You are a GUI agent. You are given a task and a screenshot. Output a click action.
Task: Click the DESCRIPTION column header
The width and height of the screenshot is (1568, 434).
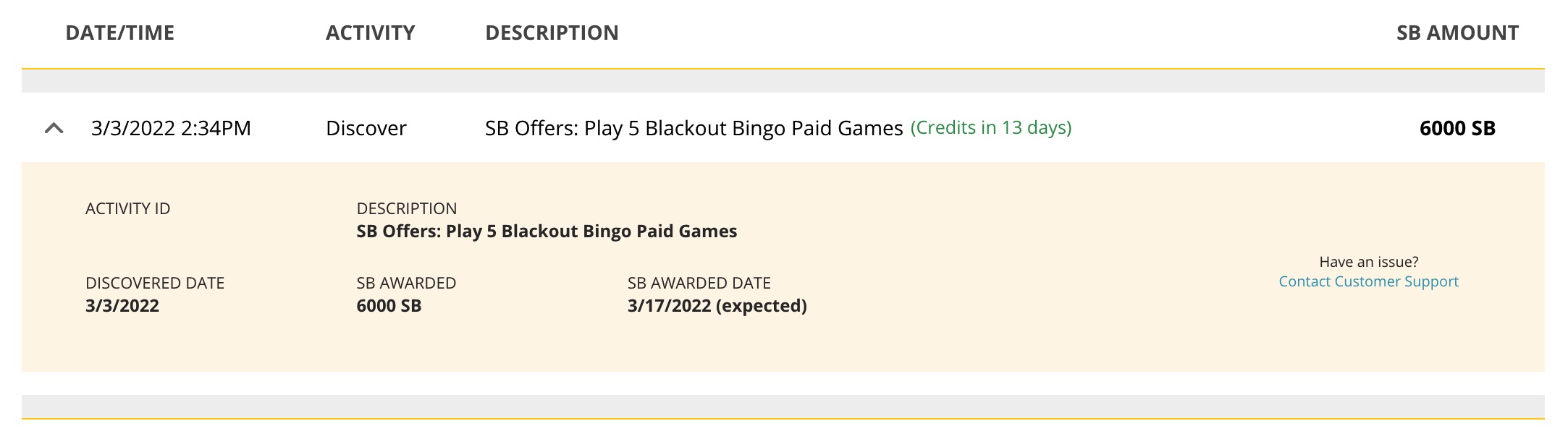(x=551, y=32)
